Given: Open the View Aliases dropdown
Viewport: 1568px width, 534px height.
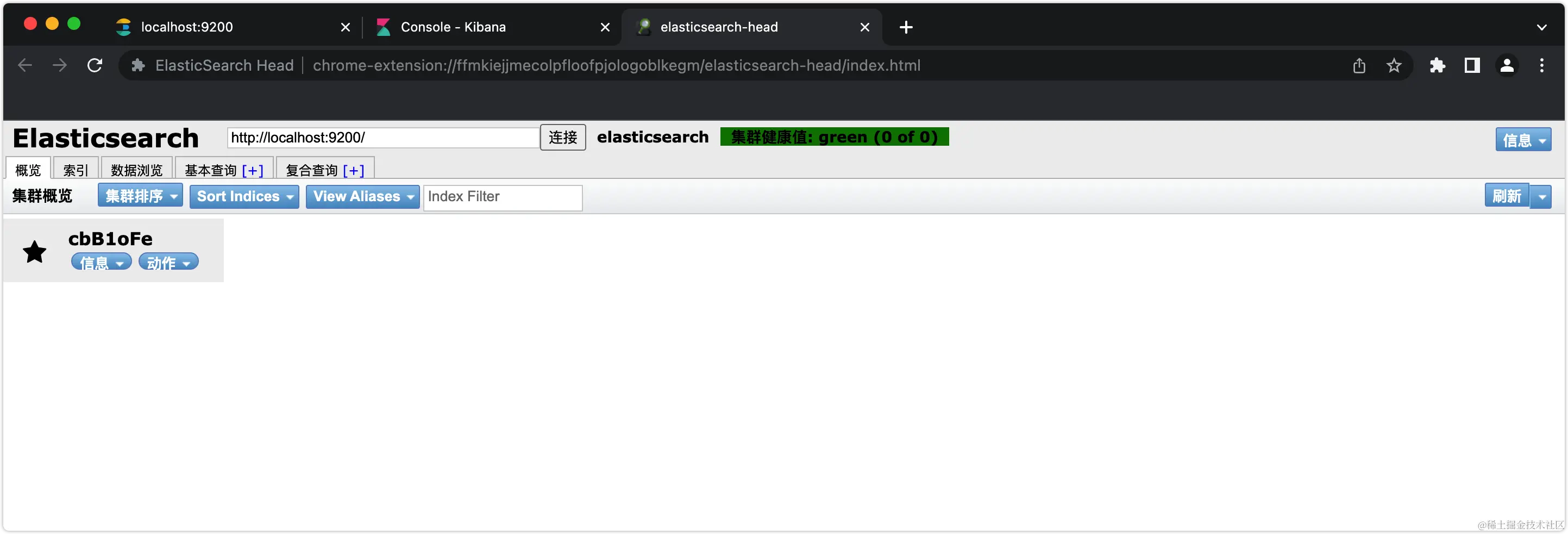Looking at the screenshot, I should coord(363,196).
